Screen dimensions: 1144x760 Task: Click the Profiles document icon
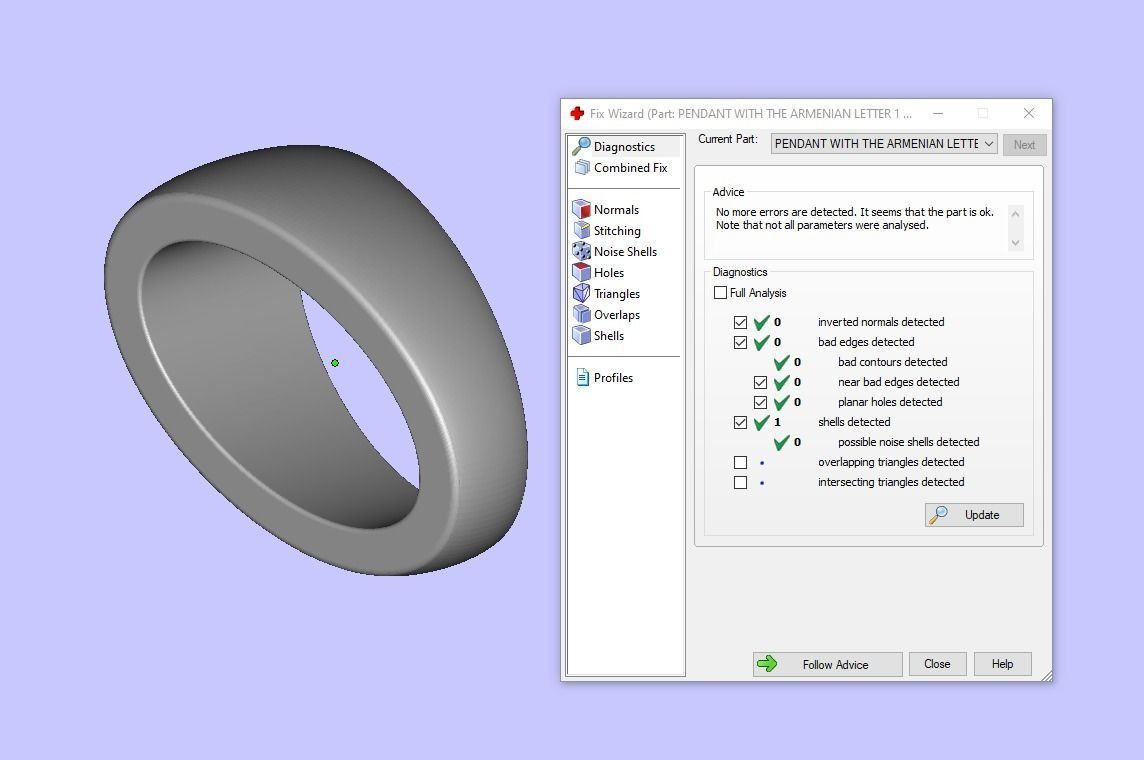583,378
